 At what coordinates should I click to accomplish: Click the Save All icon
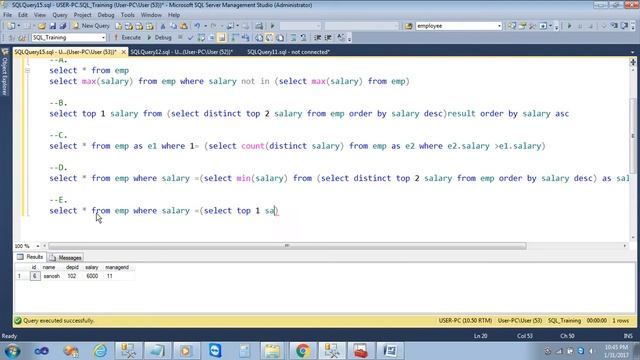(x=62, y=26)
